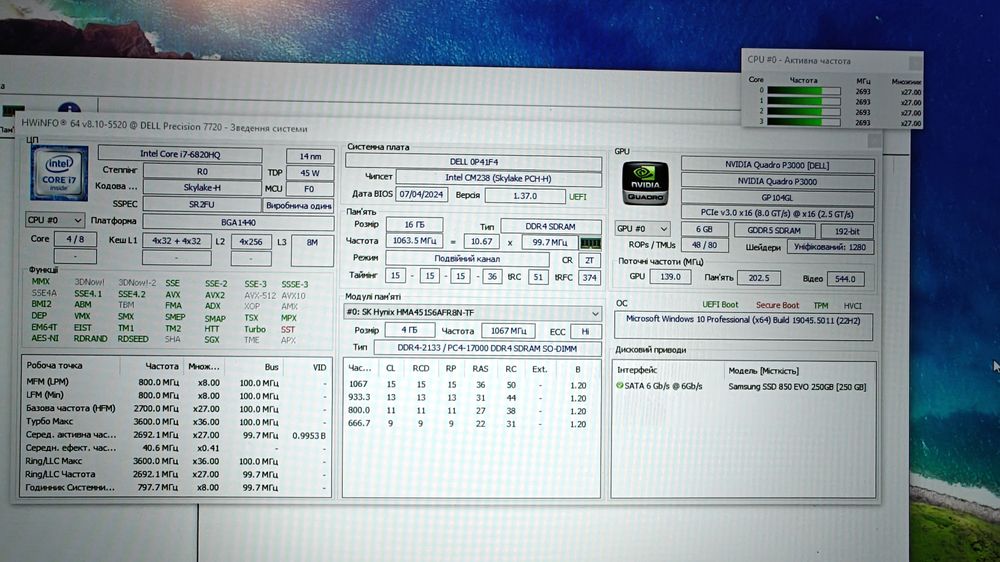Click the TPM label in OS section
The height and width of the screenshot is (562, 1000).
821,306
